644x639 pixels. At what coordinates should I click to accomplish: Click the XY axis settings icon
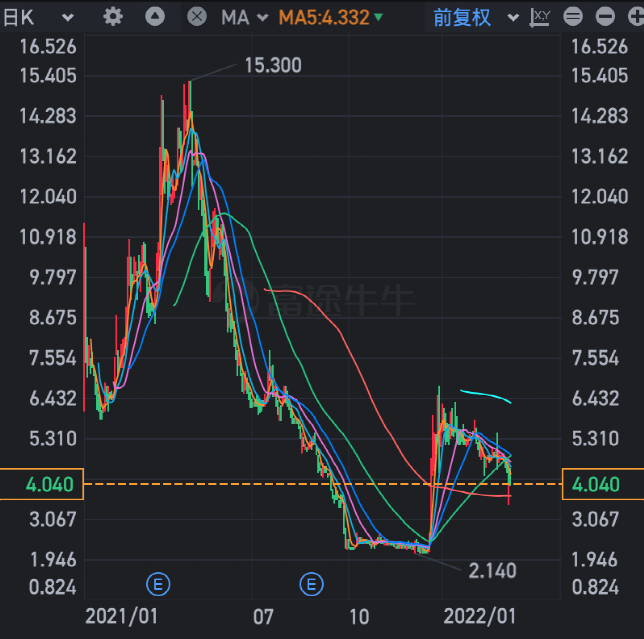tap(541, 17)
